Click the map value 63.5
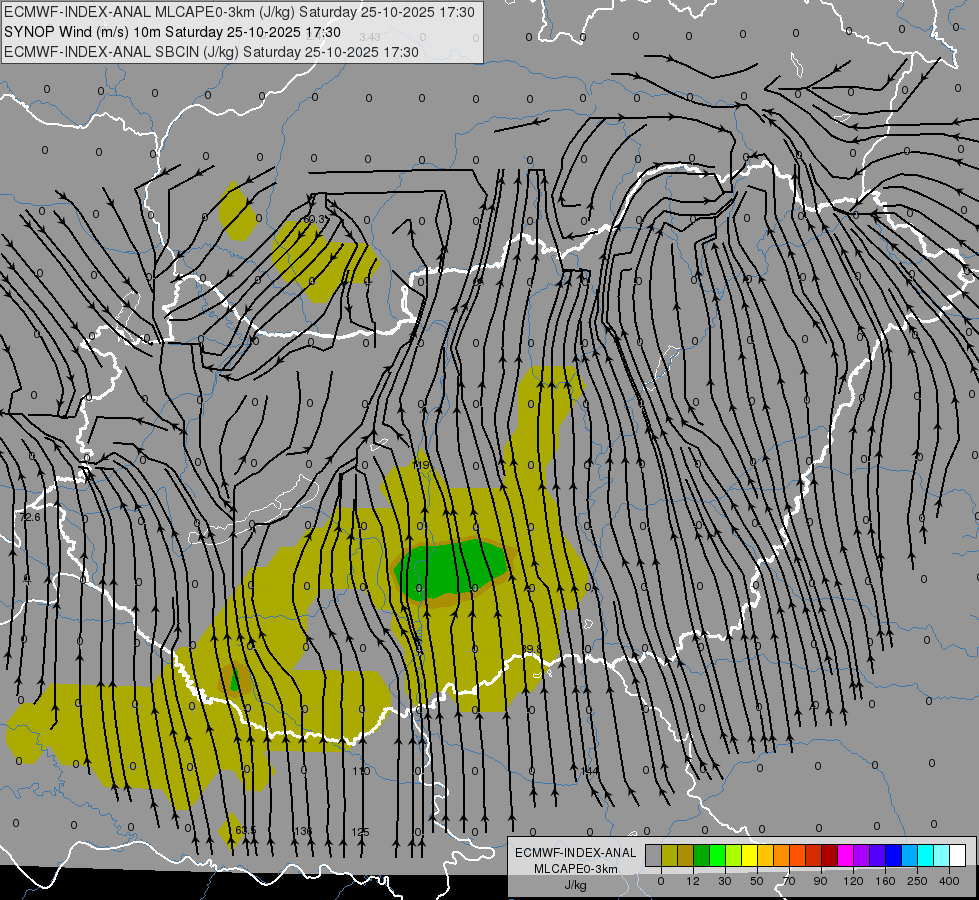979x900 pixels. point(245,830)
